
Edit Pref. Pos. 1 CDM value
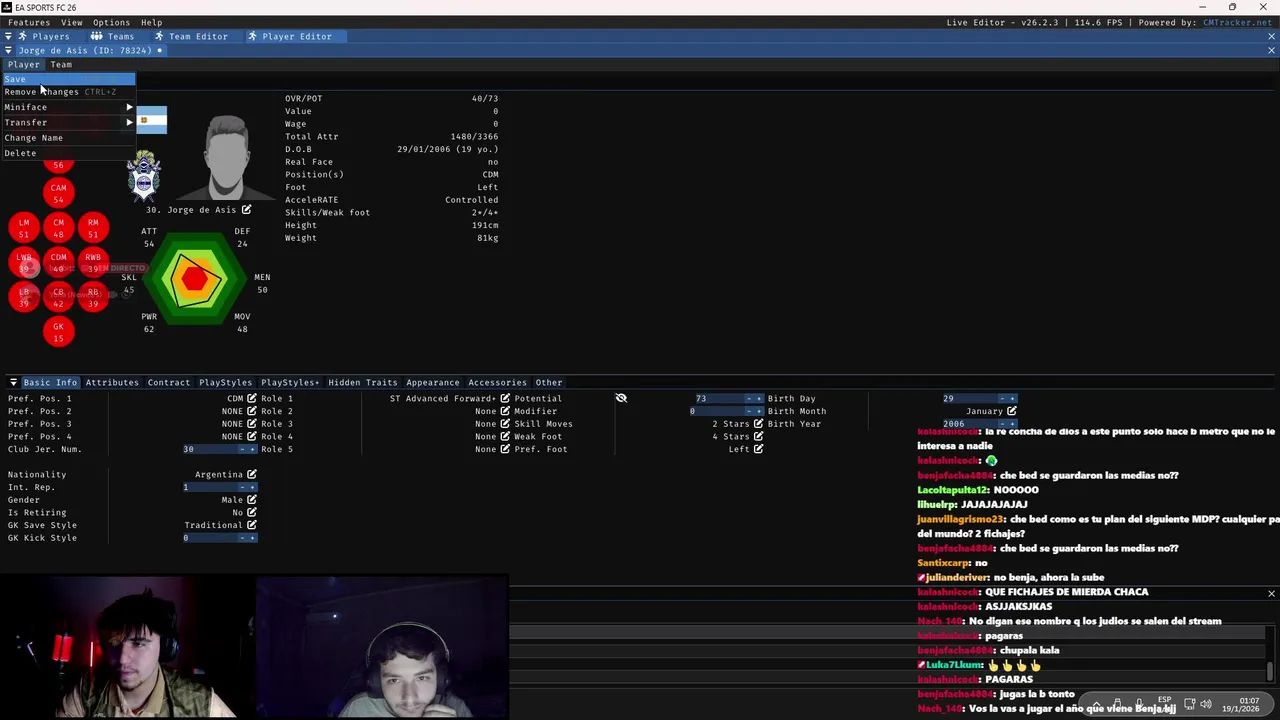[x=251, y=399]
